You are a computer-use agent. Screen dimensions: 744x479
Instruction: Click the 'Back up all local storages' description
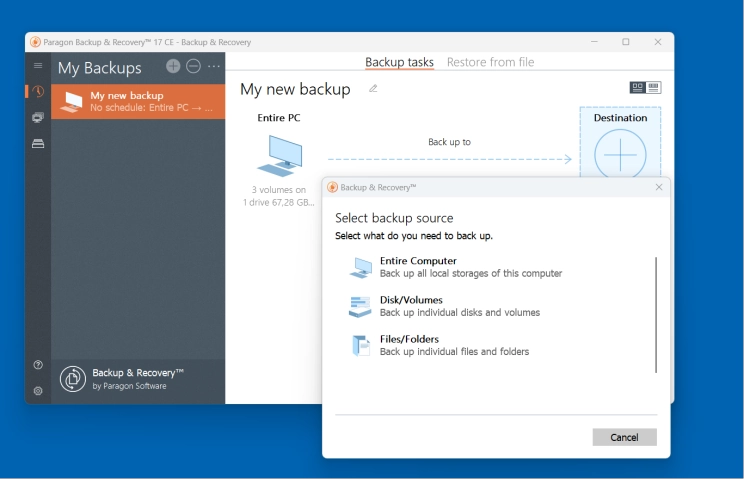[x=471, y=274]
